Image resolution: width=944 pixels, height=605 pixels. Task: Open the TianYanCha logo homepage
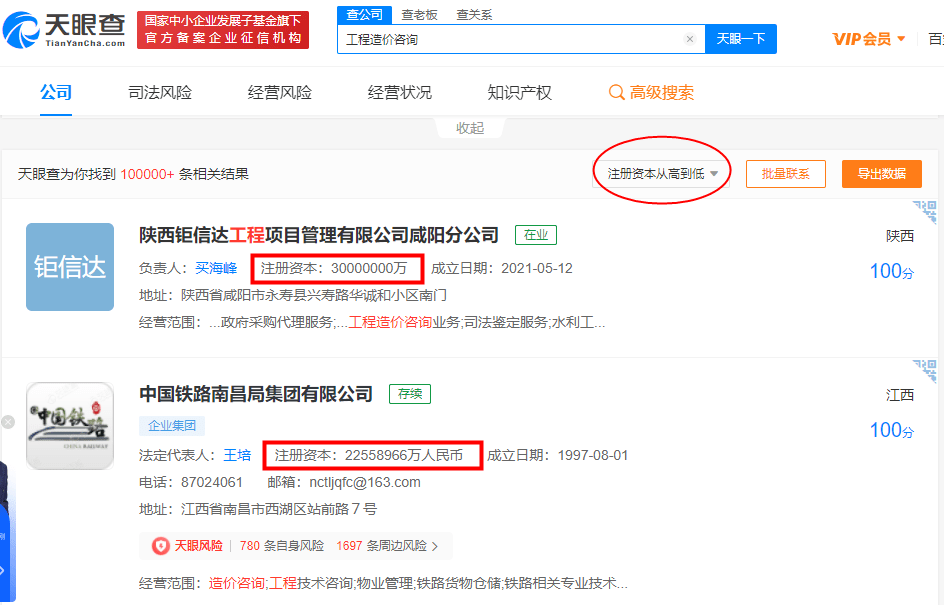64,29
